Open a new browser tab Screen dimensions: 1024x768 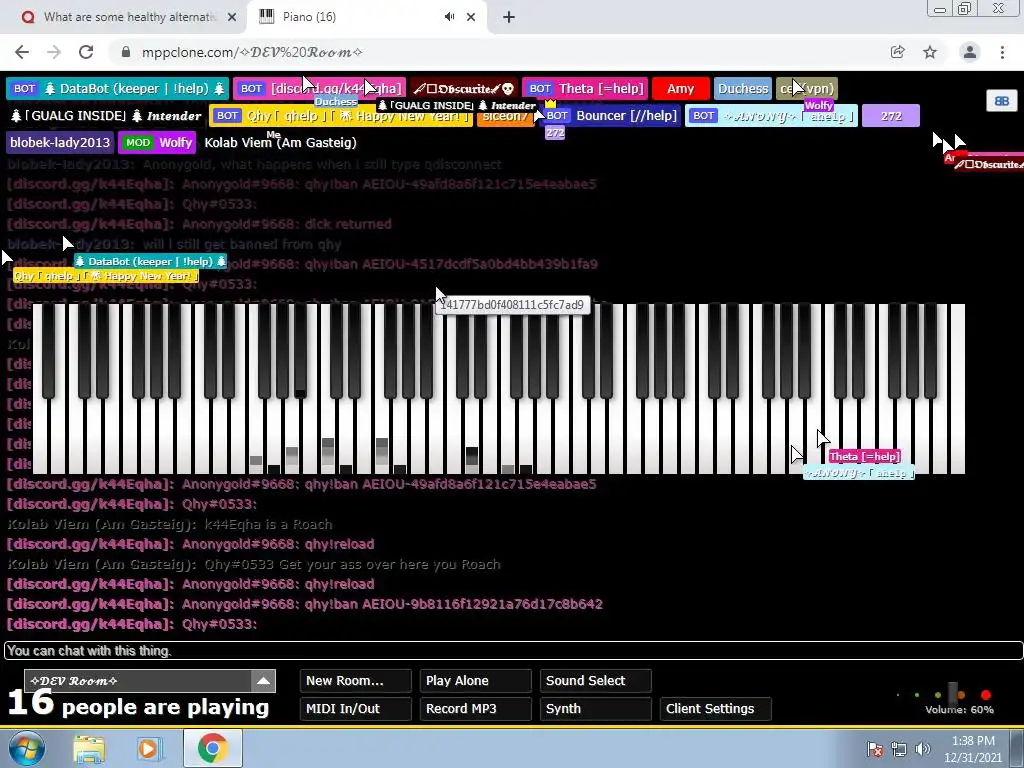[x=509, y=17]
